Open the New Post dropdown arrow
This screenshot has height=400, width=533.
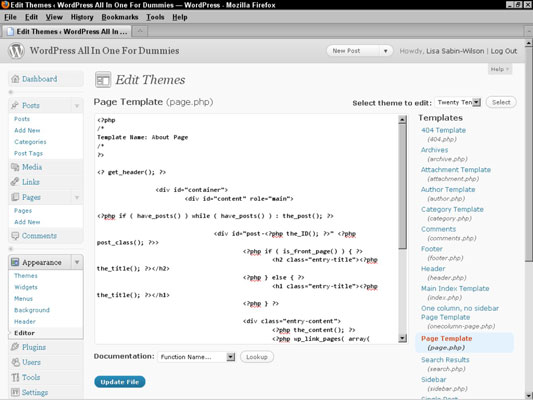[385, 51]
